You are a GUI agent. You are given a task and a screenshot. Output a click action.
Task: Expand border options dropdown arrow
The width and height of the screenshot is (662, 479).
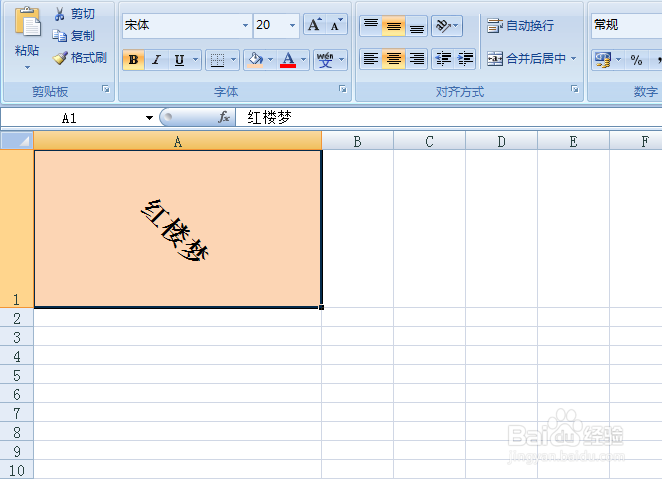233,60
